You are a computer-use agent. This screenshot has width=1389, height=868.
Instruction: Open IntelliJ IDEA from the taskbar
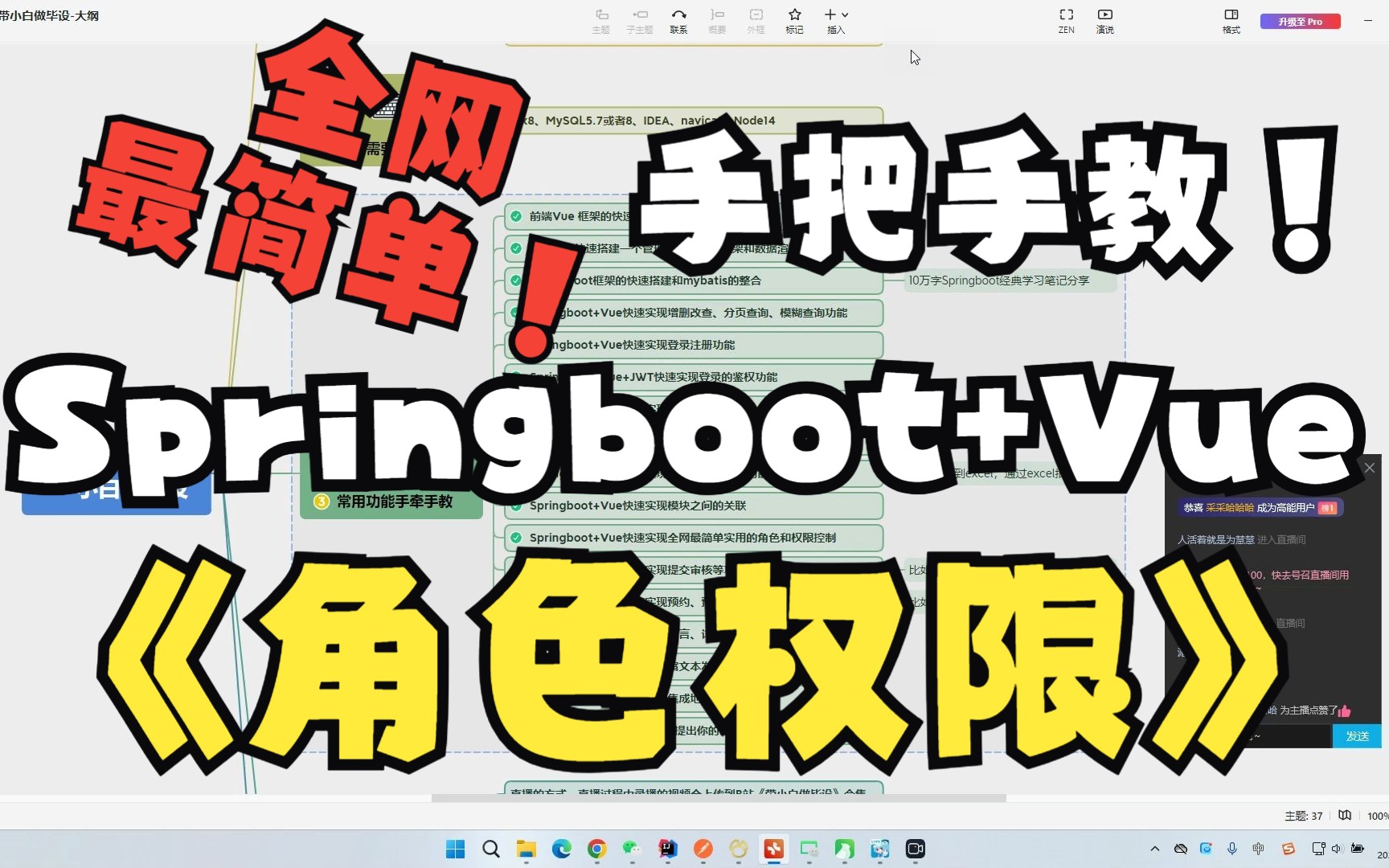pos(667,849)
